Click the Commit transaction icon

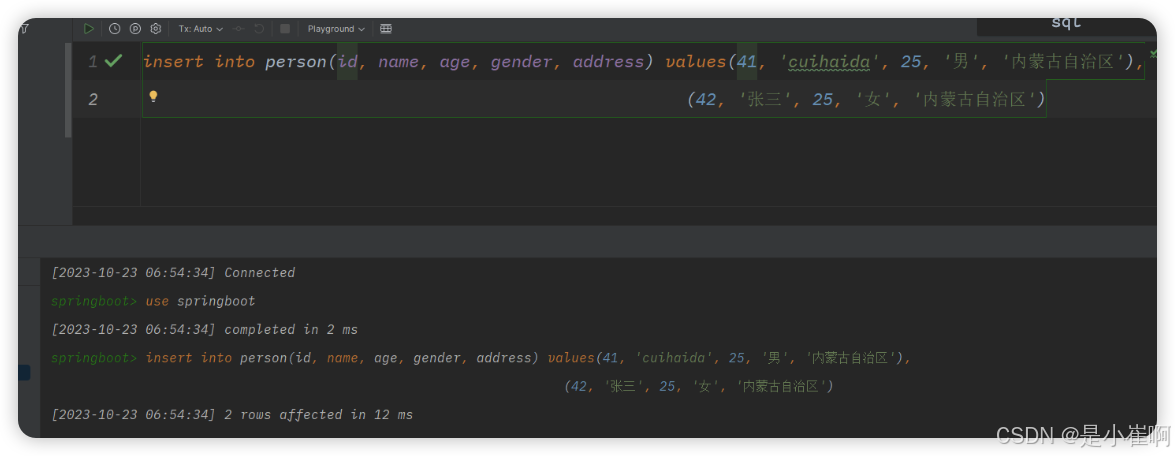tap(239, 28)
